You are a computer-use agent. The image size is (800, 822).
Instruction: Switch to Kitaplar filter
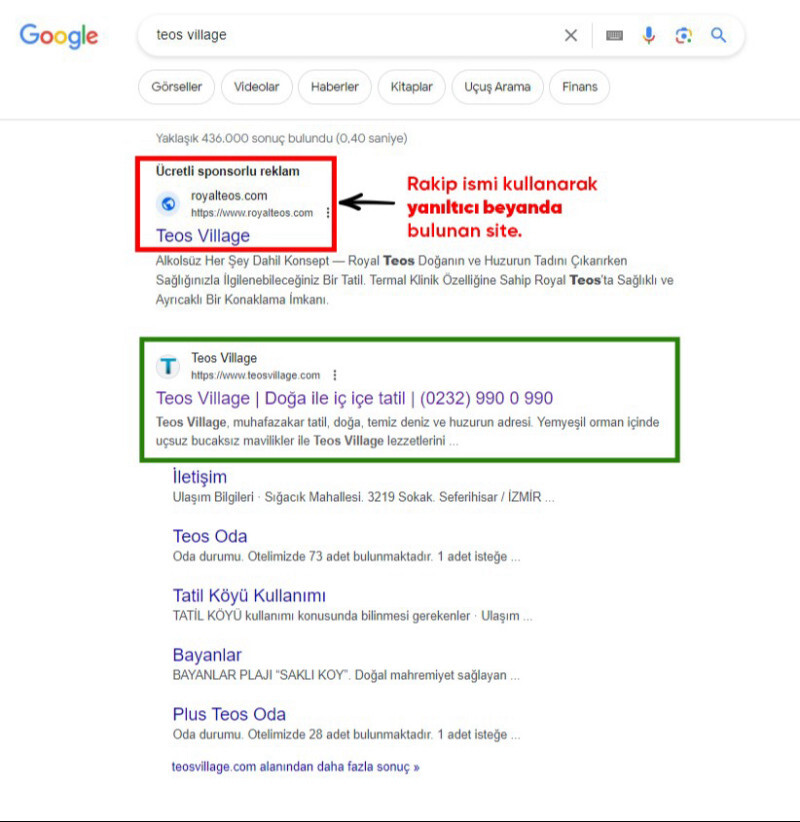click(412, 86)
